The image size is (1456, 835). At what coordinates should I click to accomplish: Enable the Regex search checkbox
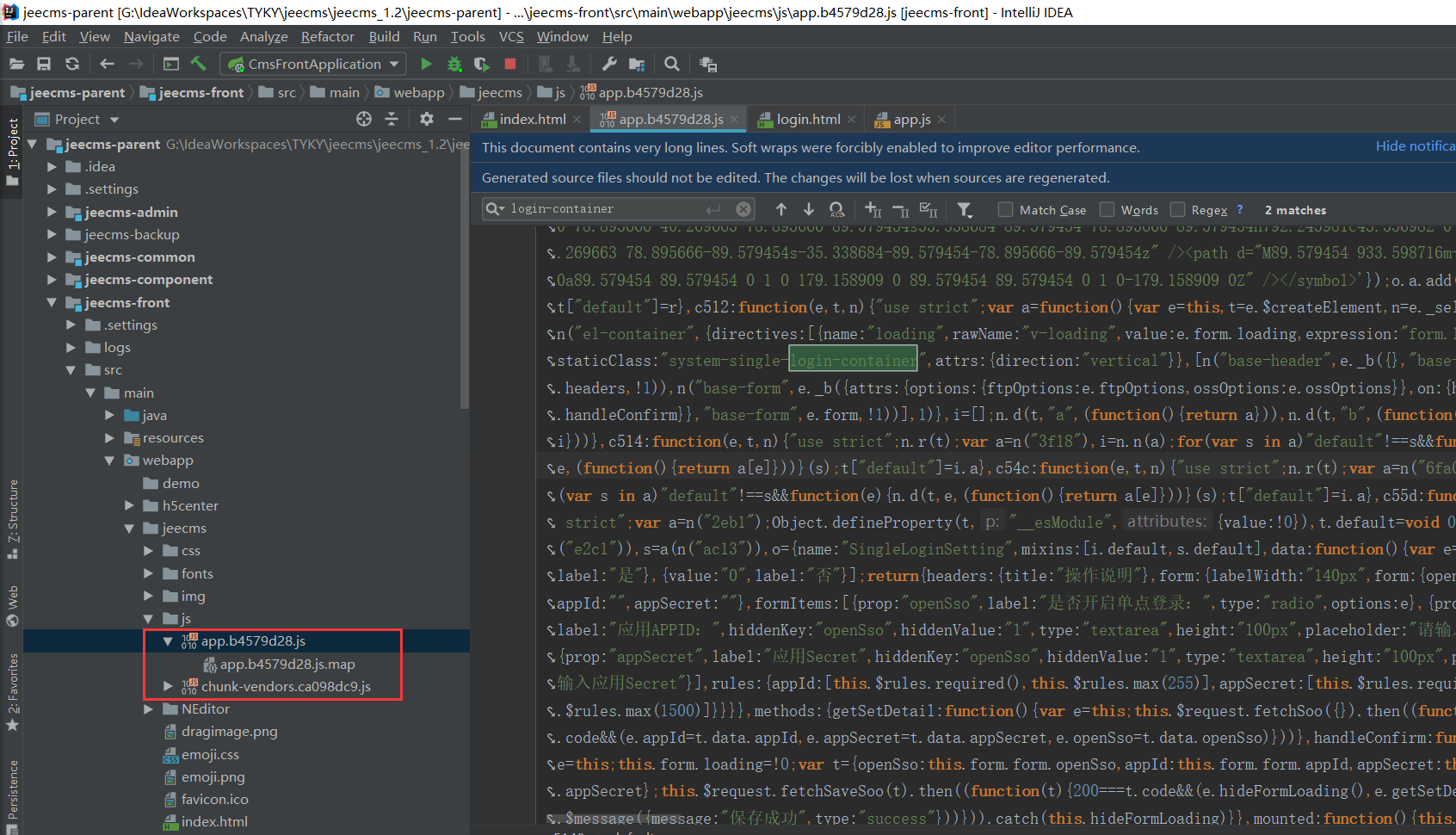[x=1177, y=209]
